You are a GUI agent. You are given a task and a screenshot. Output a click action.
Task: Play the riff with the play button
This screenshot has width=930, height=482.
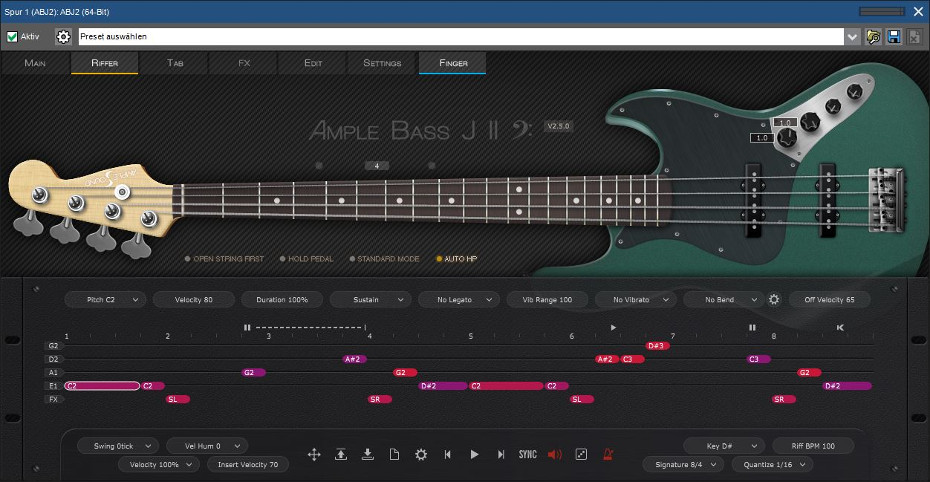tap(474, 455)
